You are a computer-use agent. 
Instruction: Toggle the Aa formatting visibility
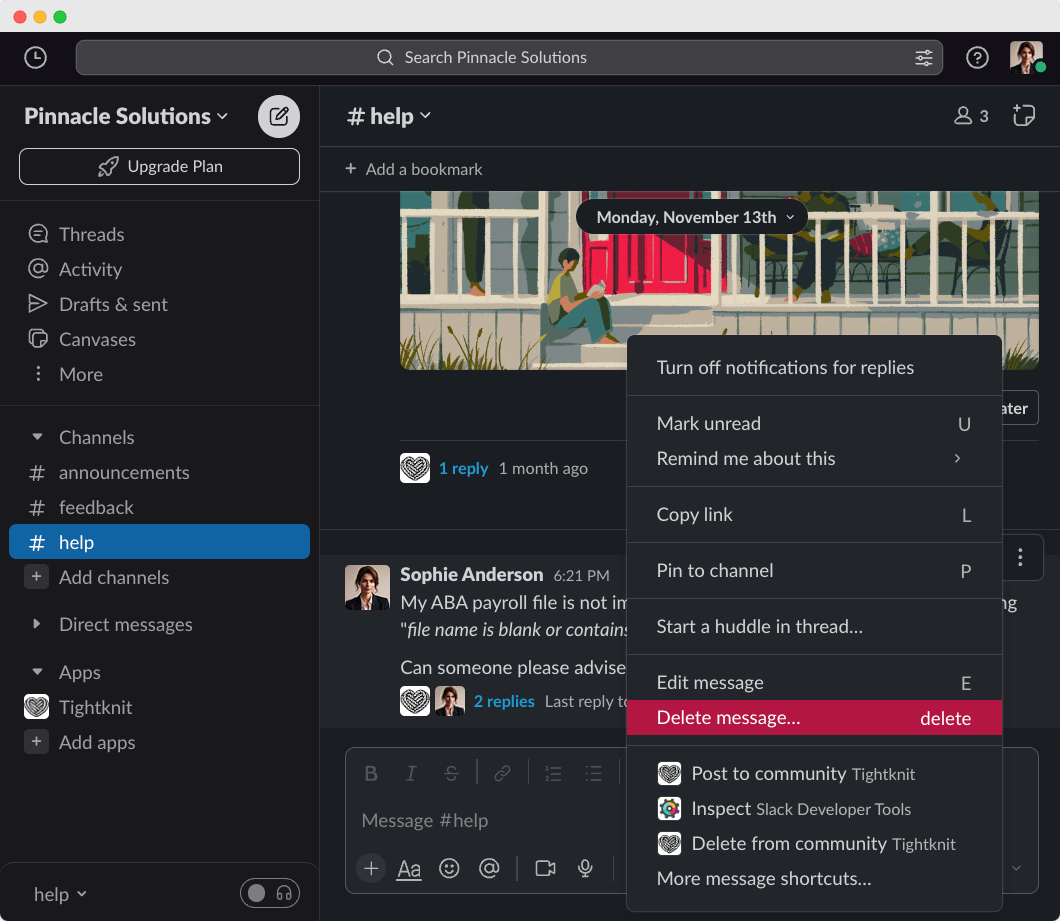click(409, 868)
